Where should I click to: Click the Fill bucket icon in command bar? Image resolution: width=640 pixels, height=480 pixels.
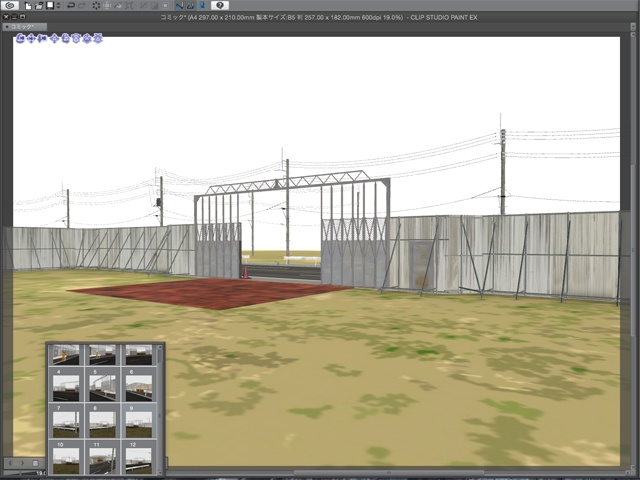tap(118, 6)
